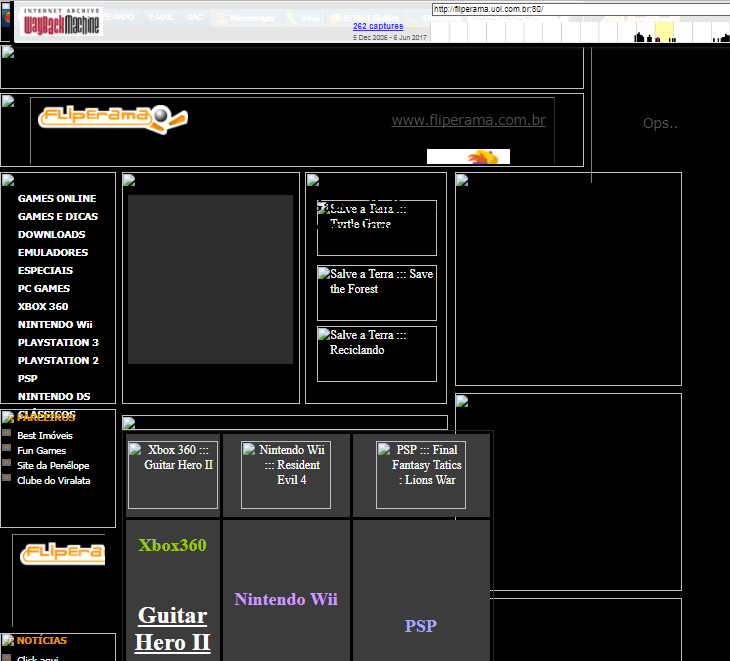Click the SAC link in the UOL bar
Viewport: 730px width, 661px height.
point(195,17)
